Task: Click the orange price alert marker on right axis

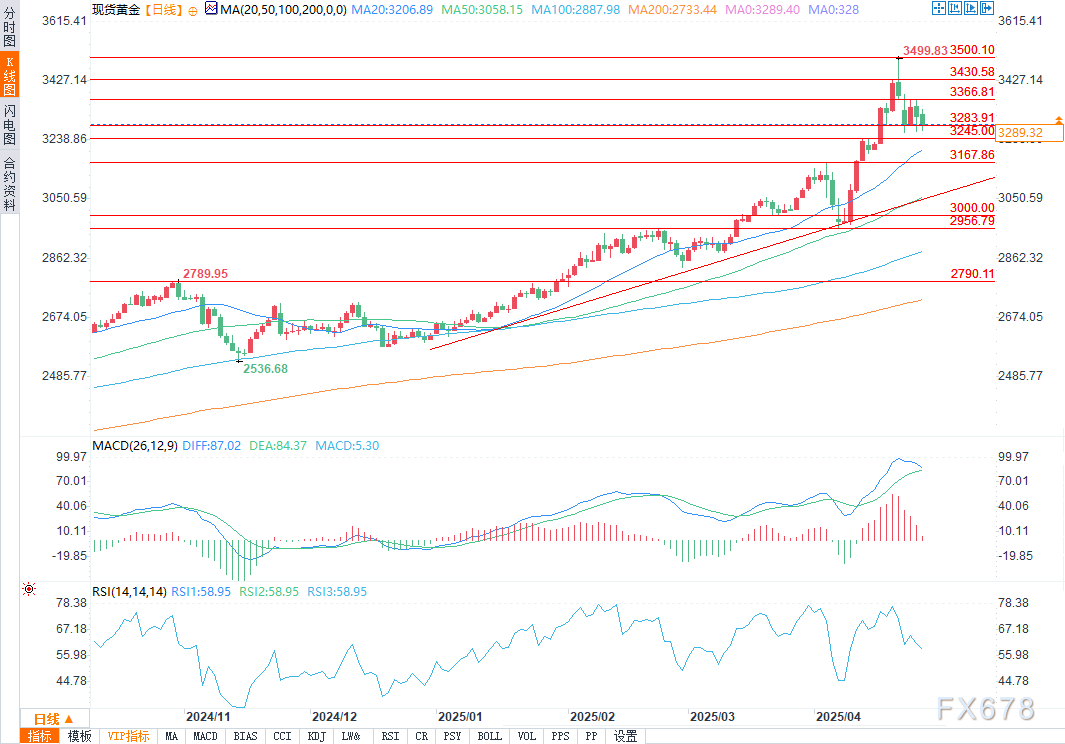Action: (1058, 120)
